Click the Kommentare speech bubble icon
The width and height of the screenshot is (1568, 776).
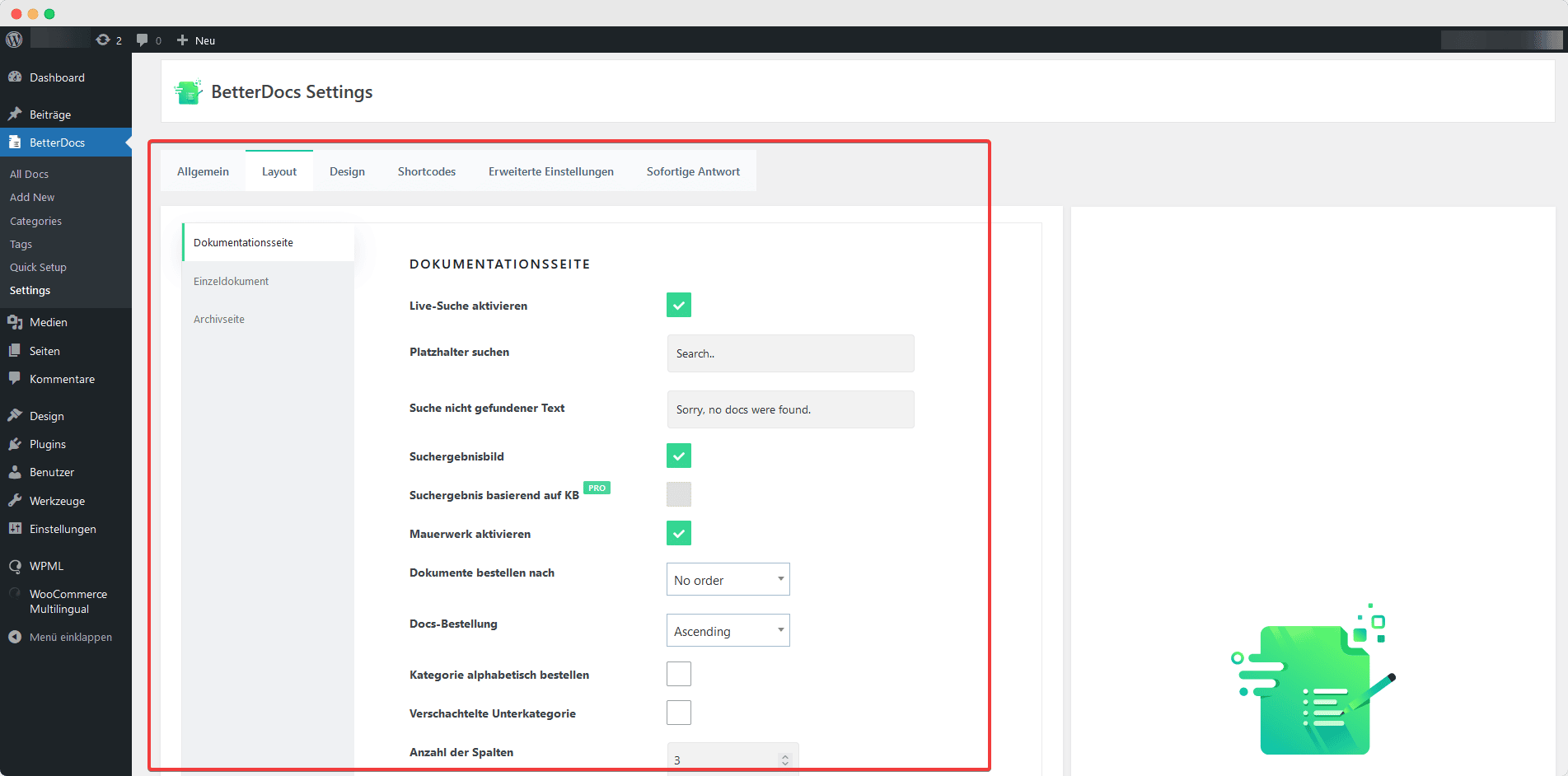click(x=15, y=378)
